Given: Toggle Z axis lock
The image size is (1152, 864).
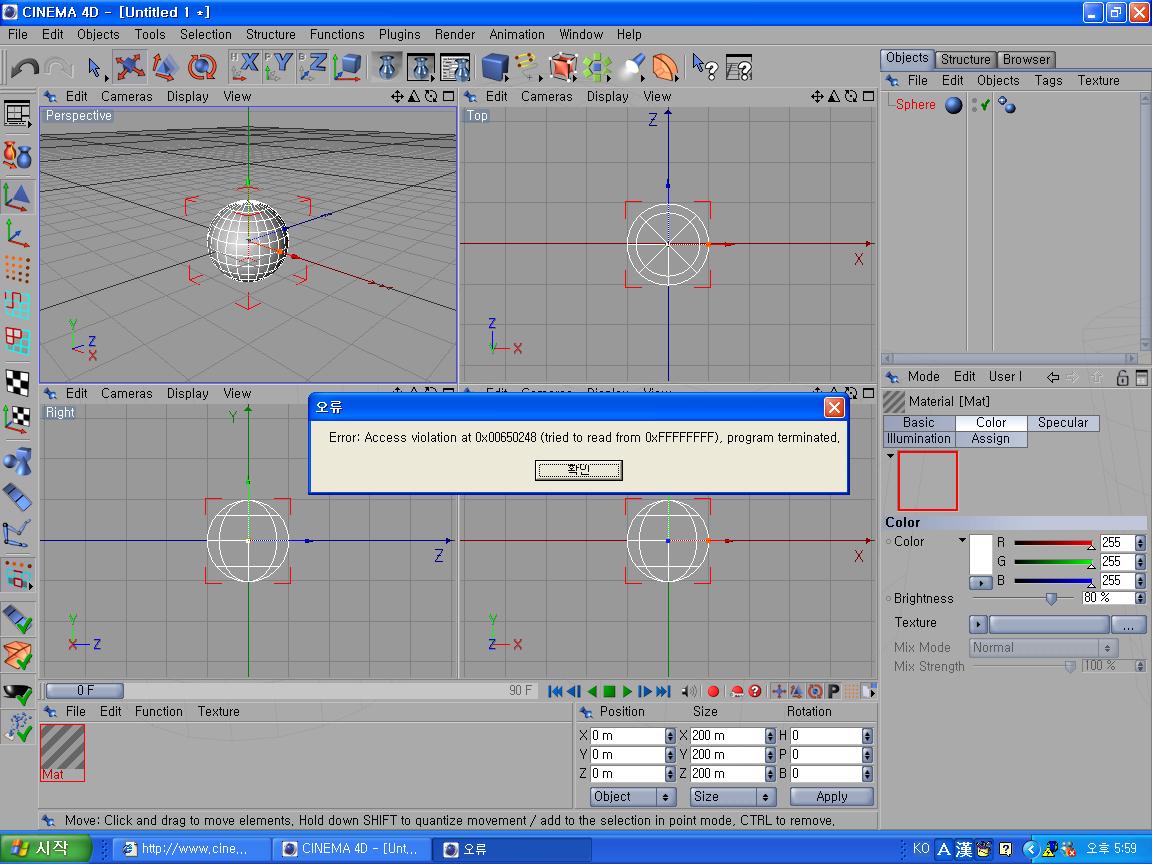Looking at the screenshot, I should coord(313,66).
